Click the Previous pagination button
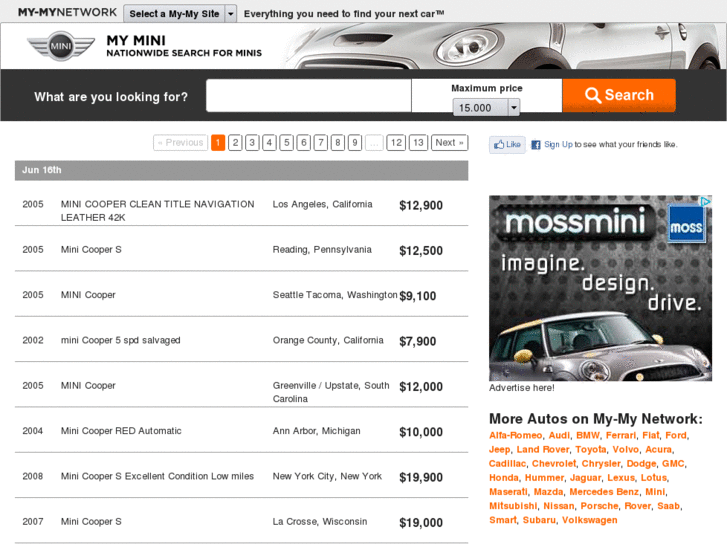This screenshot has width=727, height=545. [180, 143]
